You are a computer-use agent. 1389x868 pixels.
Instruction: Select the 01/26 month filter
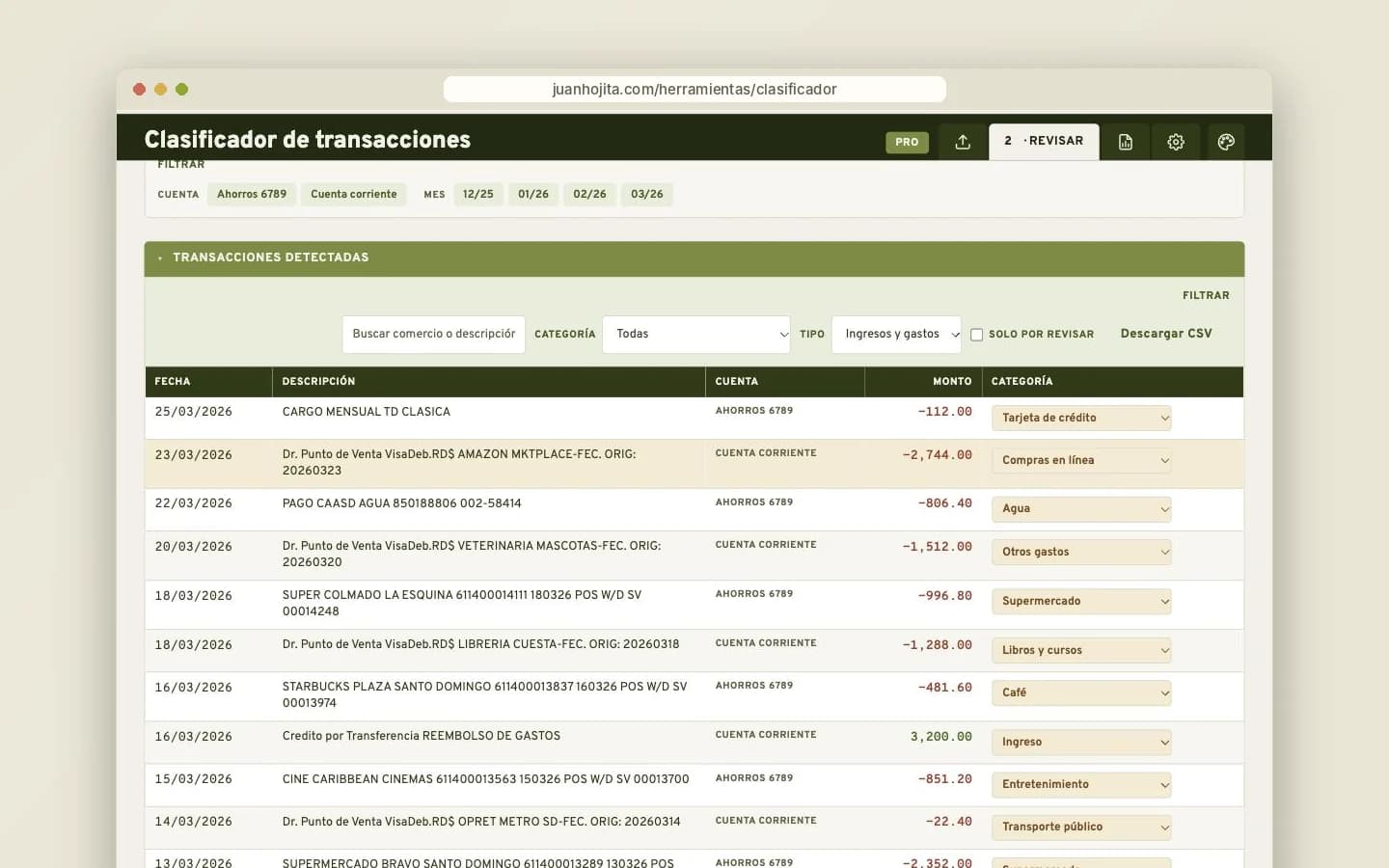(533, 194)
